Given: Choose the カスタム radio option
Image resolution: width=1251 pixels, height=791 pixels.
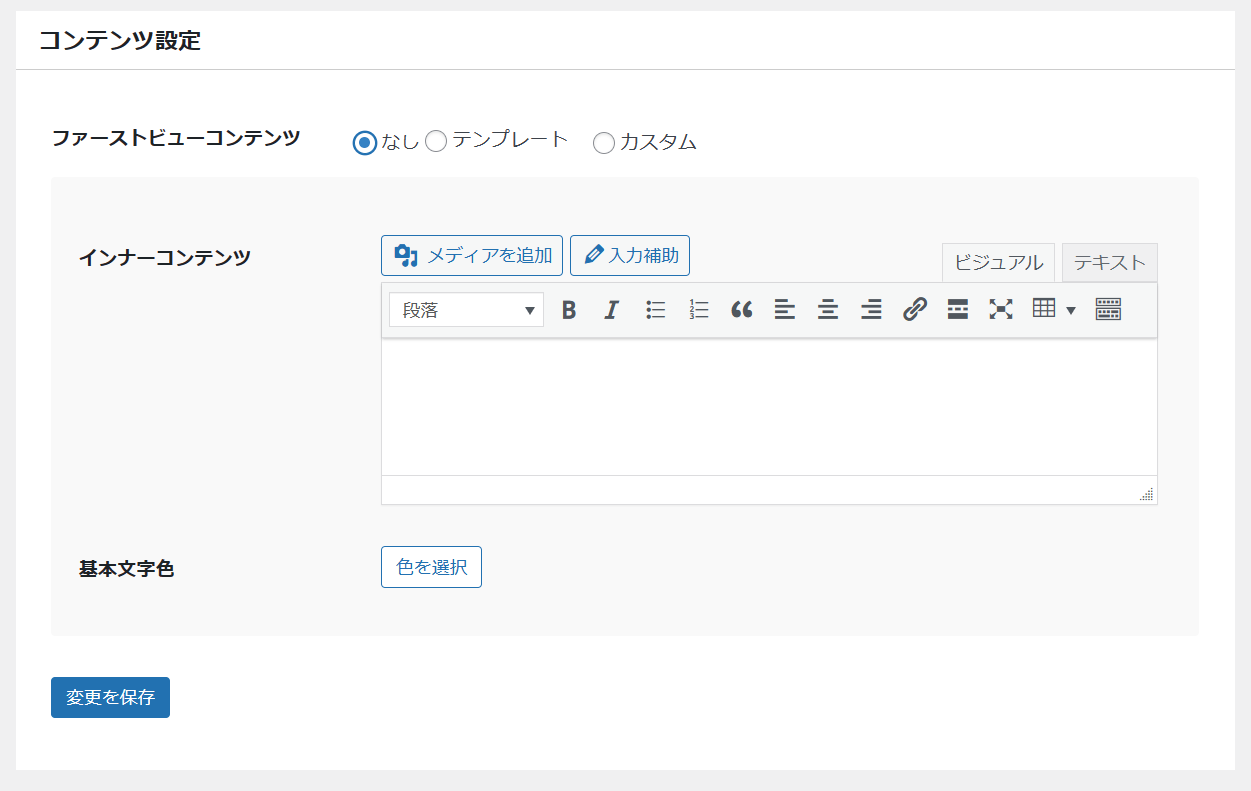Looking at the screenshot, I should pos(604,143).
